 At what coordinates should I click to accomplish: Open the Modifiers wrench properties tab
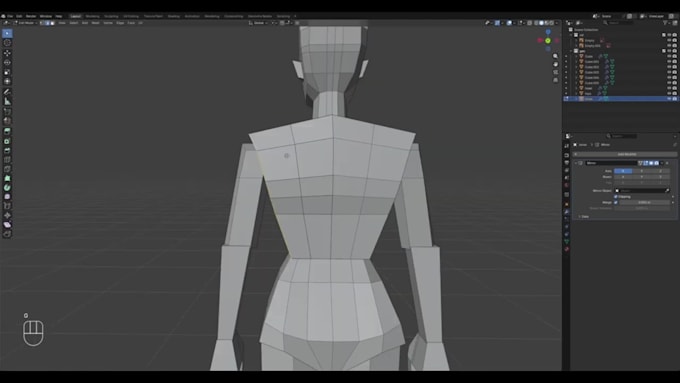pos(566,212)
